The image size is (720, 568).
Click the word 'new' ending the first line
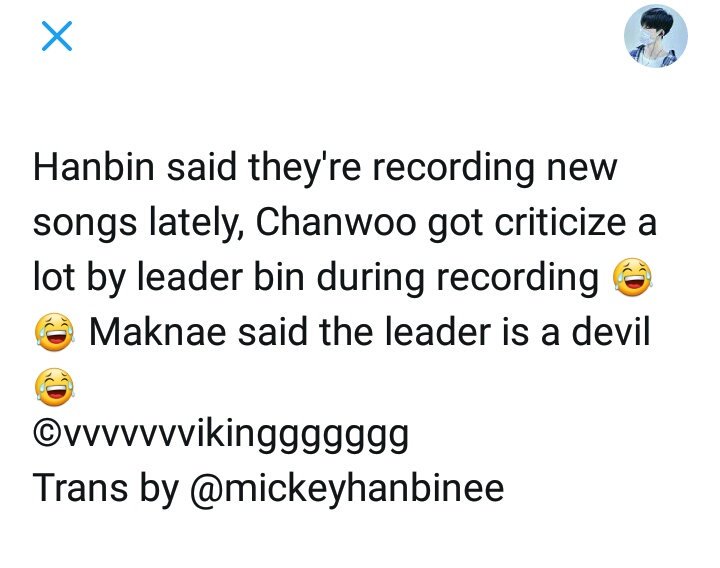(x=582, y=169)
